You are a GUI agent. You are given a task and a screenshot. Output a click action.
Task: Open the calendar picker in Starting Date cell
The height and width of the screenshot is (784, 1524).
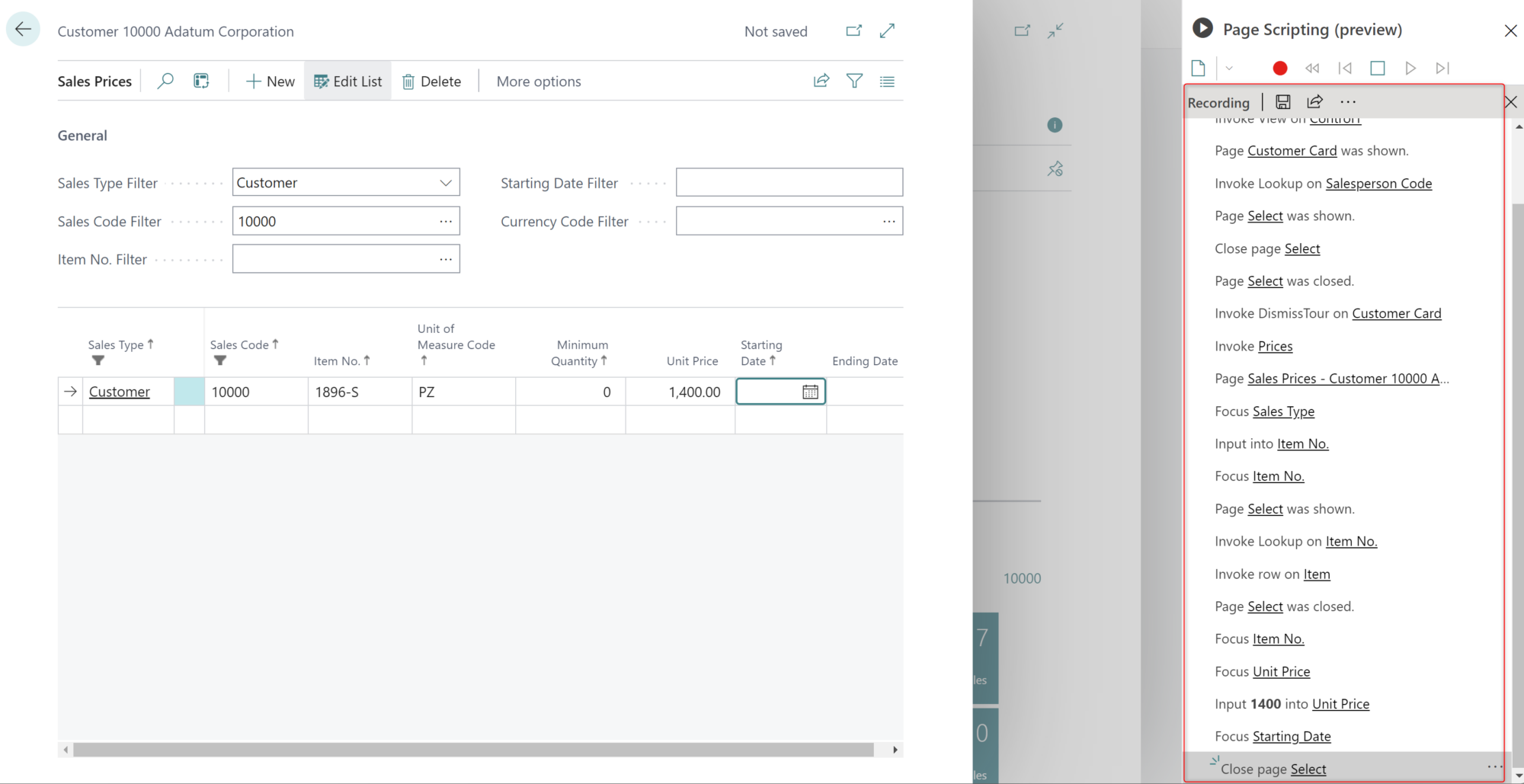tap(810, 392)
